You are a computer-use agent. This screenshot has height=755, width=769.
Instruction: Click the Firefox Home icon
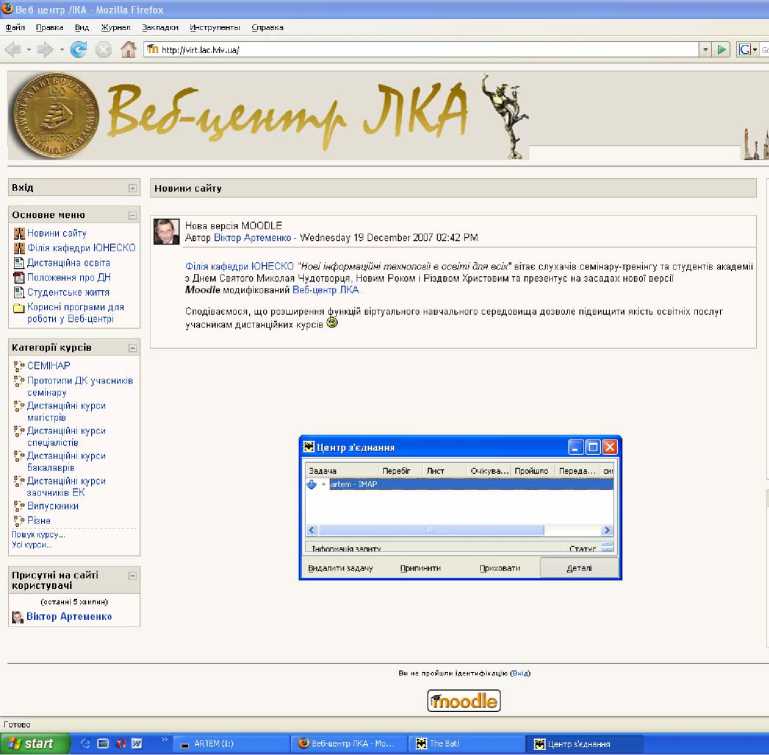(x=128, y=49)
